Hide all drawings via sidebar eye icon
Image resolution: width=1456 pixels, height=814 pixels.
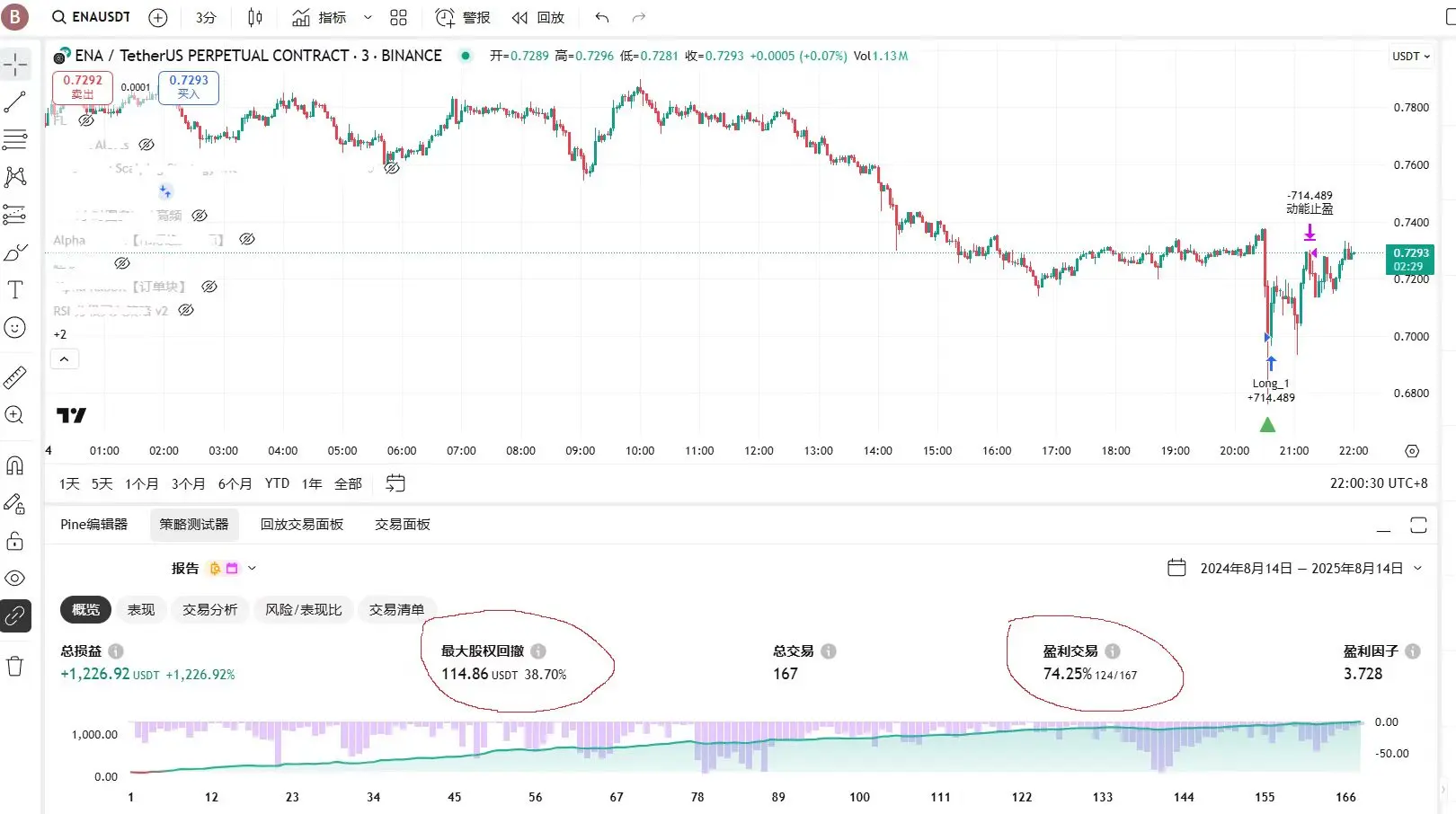tap(15, 578)
